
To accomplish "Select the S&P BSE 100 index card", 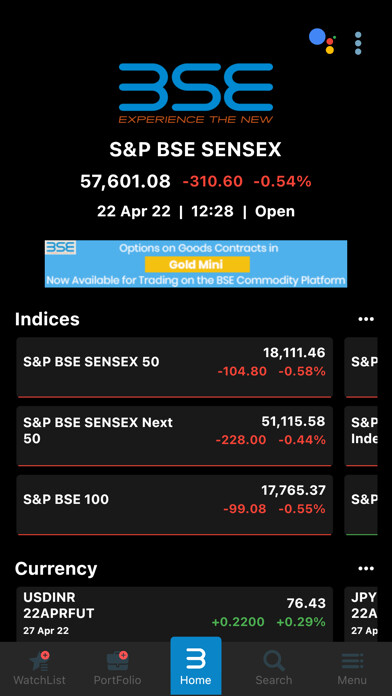I will [174, 505].
